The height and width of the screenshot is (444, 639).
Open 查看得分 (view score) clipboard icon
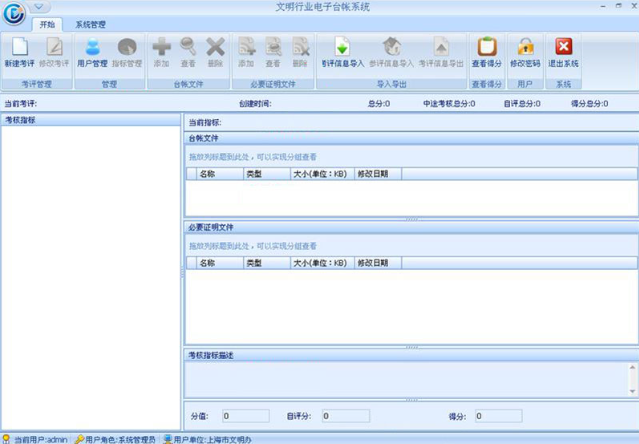click(x=486, y=49)
